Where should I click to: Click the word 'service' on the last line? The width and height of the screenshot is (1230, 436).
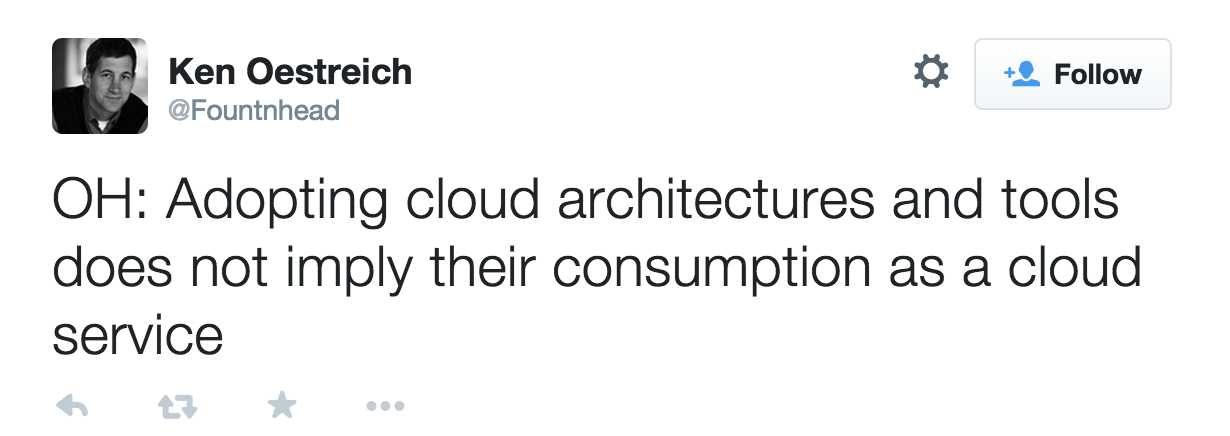pos(137,336)
